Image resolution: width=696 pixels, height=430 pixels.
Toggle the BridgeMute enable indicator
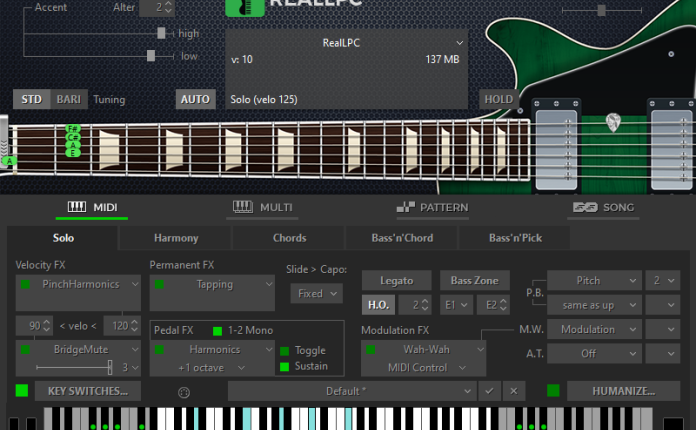(25, 350)
